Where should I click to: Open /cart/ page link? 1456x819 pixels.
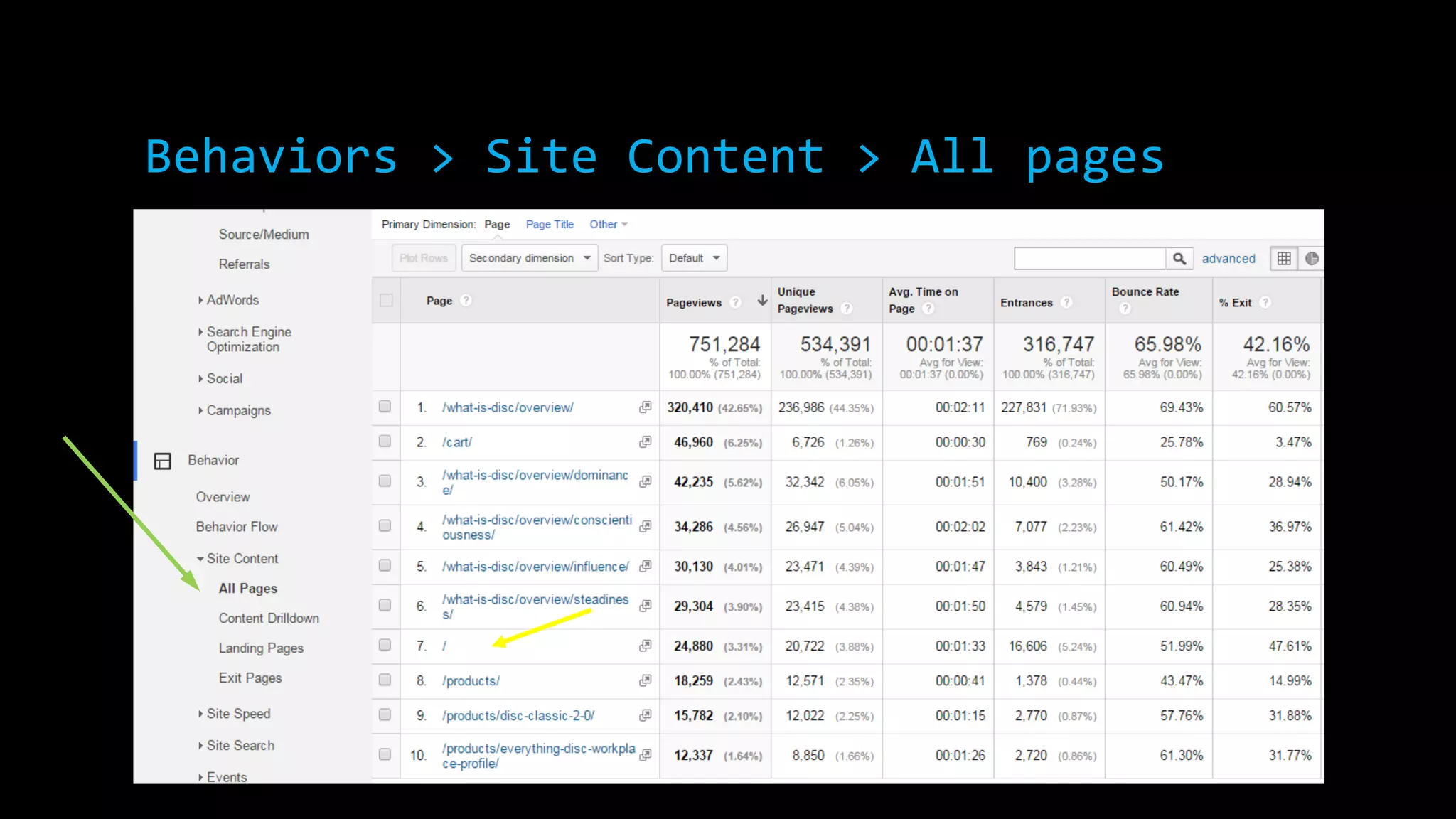tap(457, 443)
